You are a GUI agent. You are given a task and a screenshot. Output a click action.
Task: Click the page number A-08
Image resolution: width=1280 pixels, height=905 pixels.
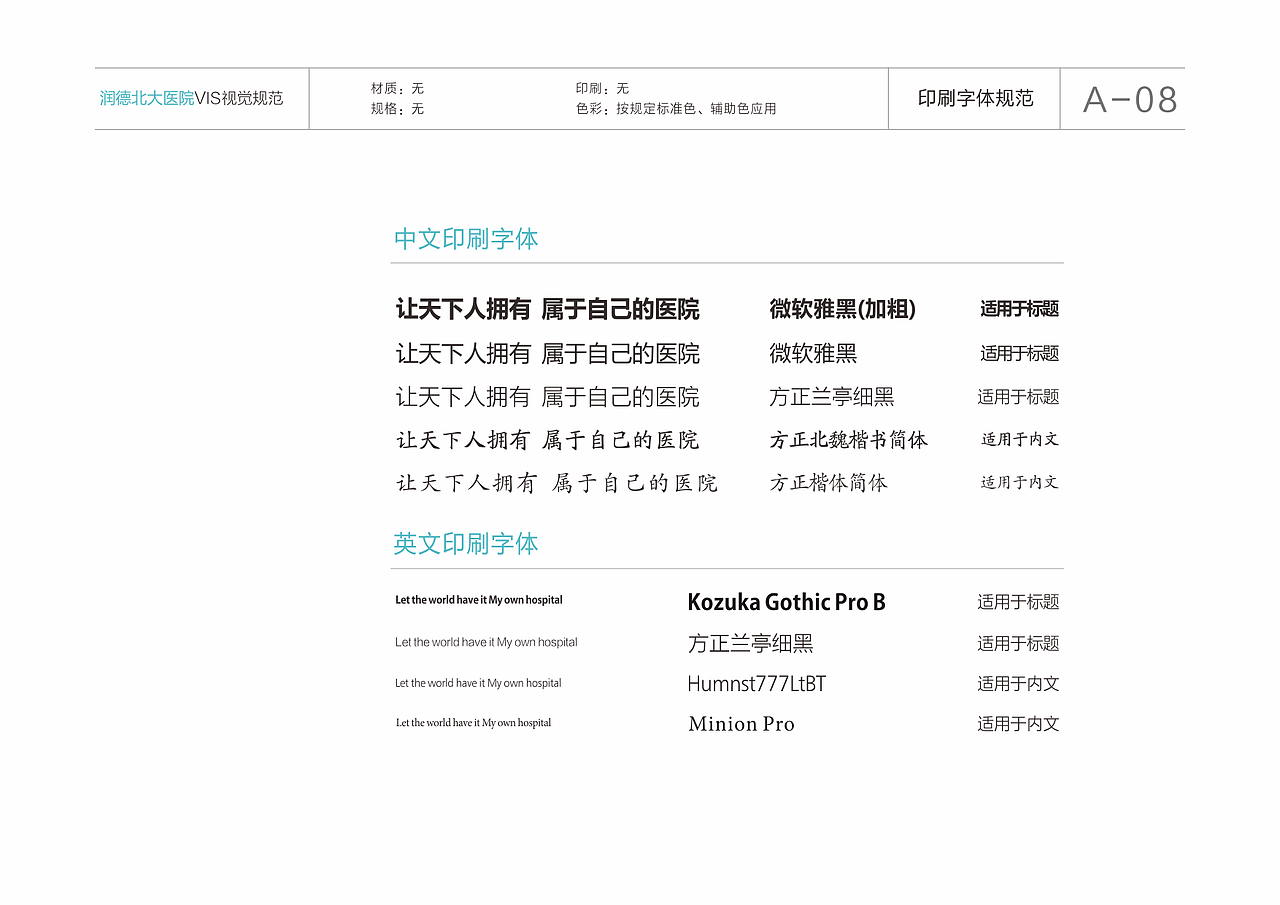point(1130,100)
